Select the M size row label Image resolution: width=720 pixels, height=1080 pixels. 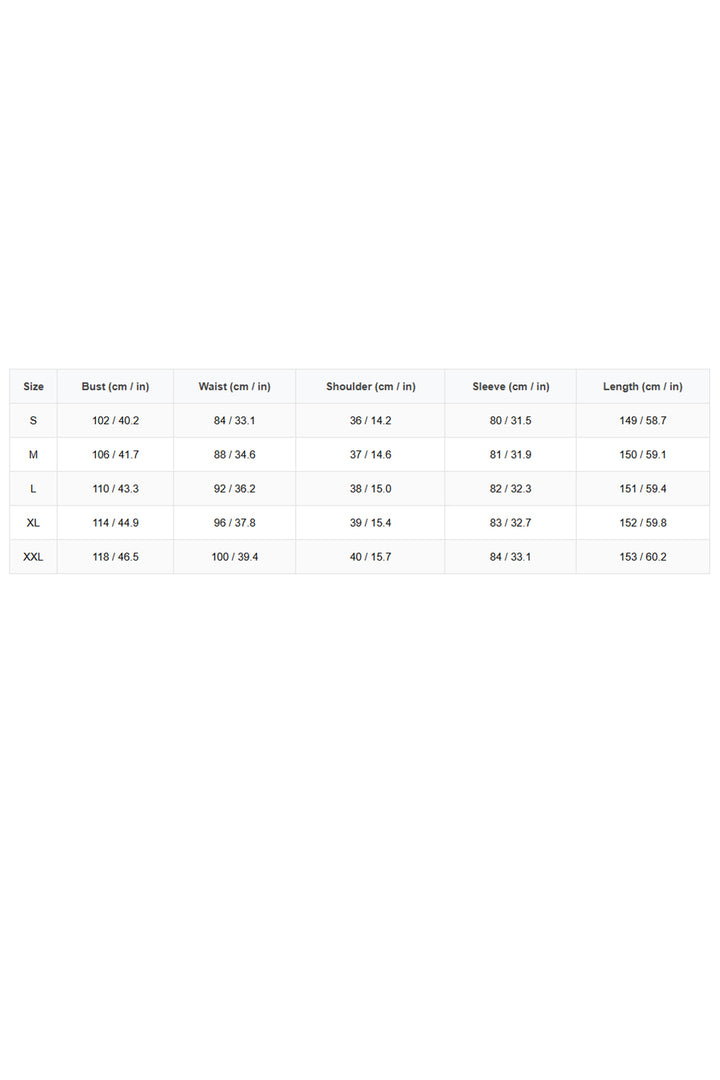33,455
